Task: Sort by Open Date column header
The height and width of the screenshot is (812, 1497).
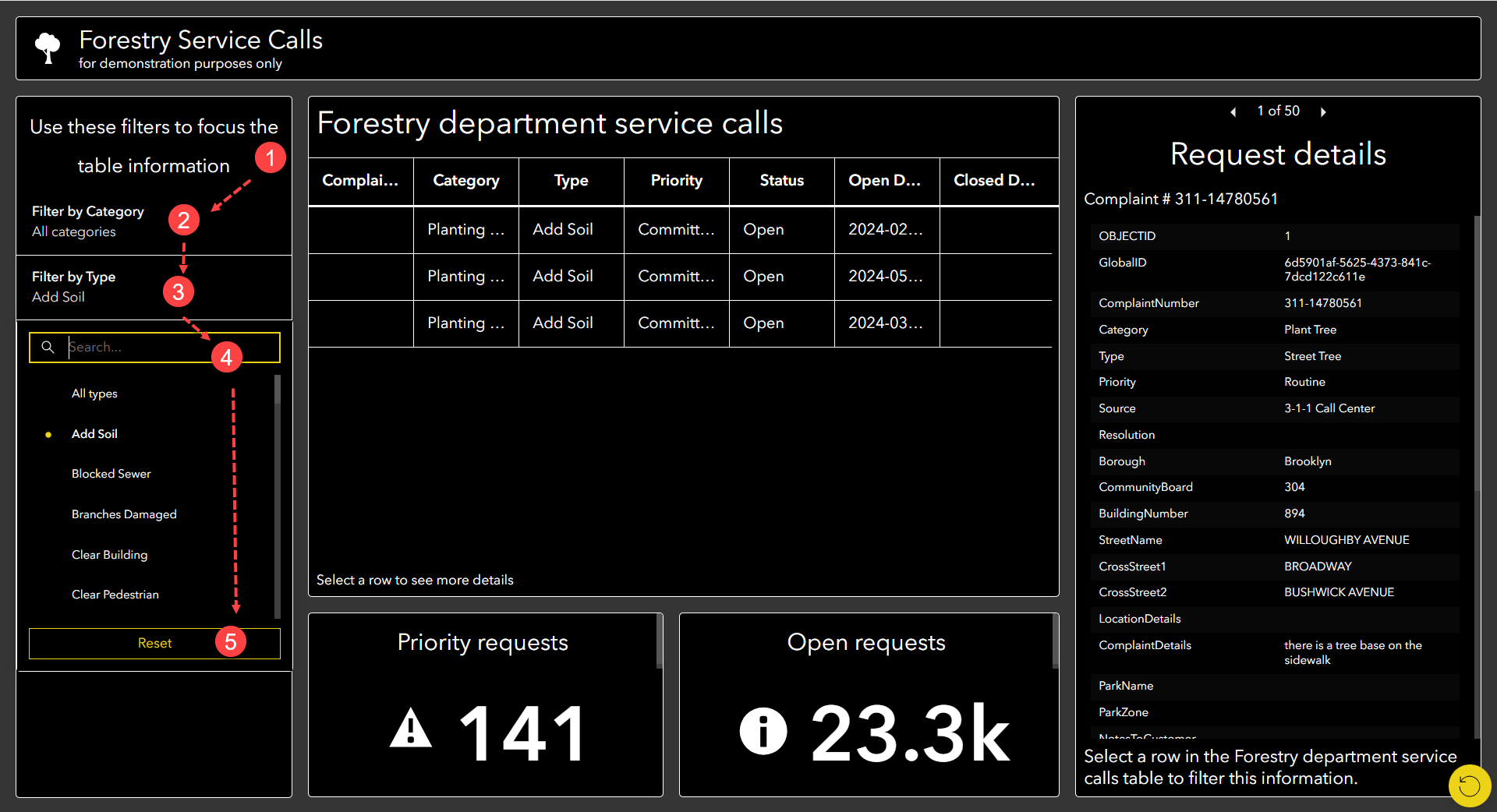Action: tap(887, 181)
